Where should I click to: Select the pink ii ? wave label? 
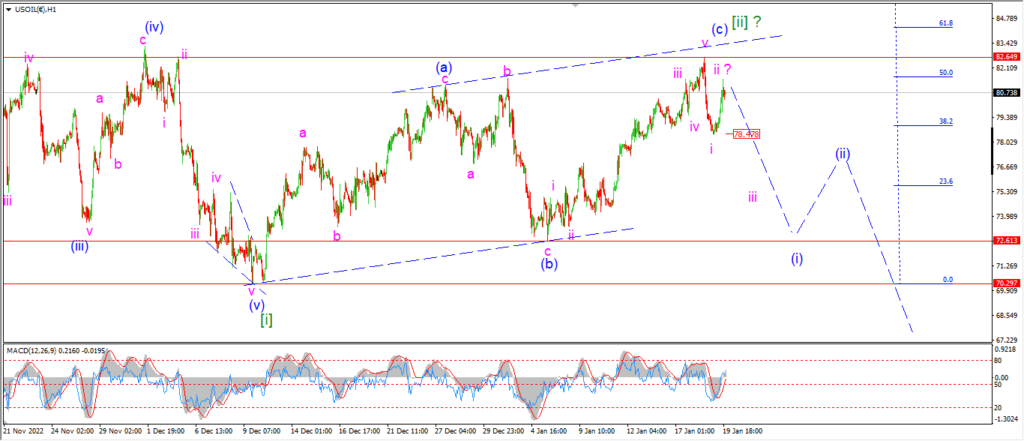click(x=722, y=69)
